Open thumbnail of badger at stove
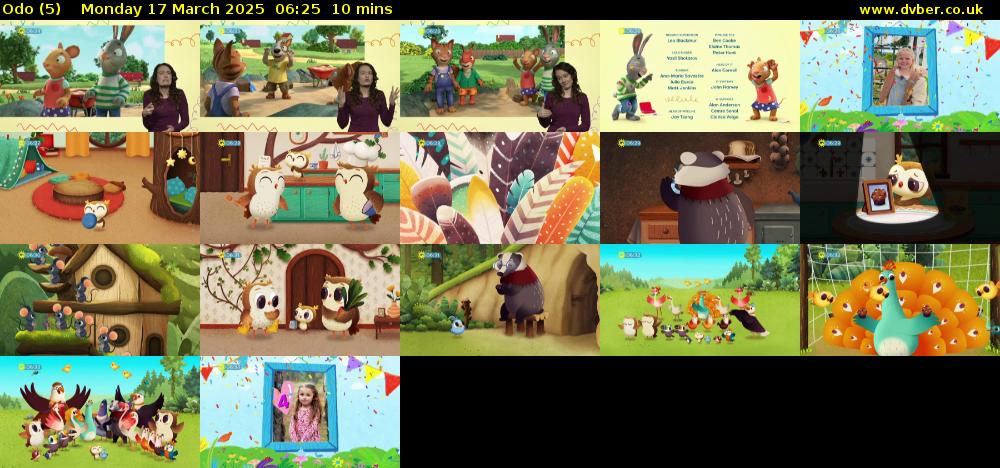This screenshot has width=1000, height=468. point(700,188)
